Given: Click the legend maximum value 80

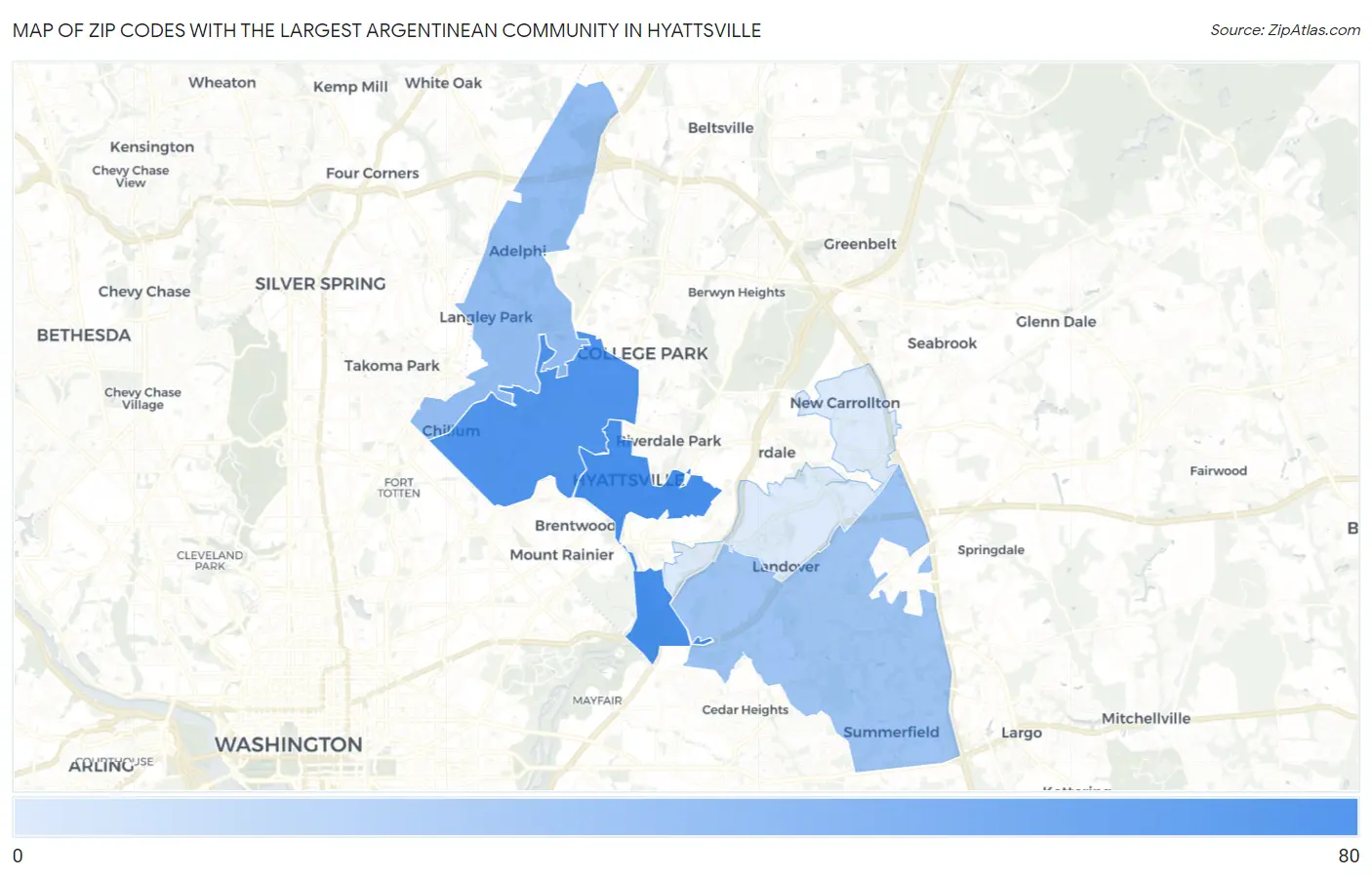Looking at the screenshot, I should point(1349,856).
